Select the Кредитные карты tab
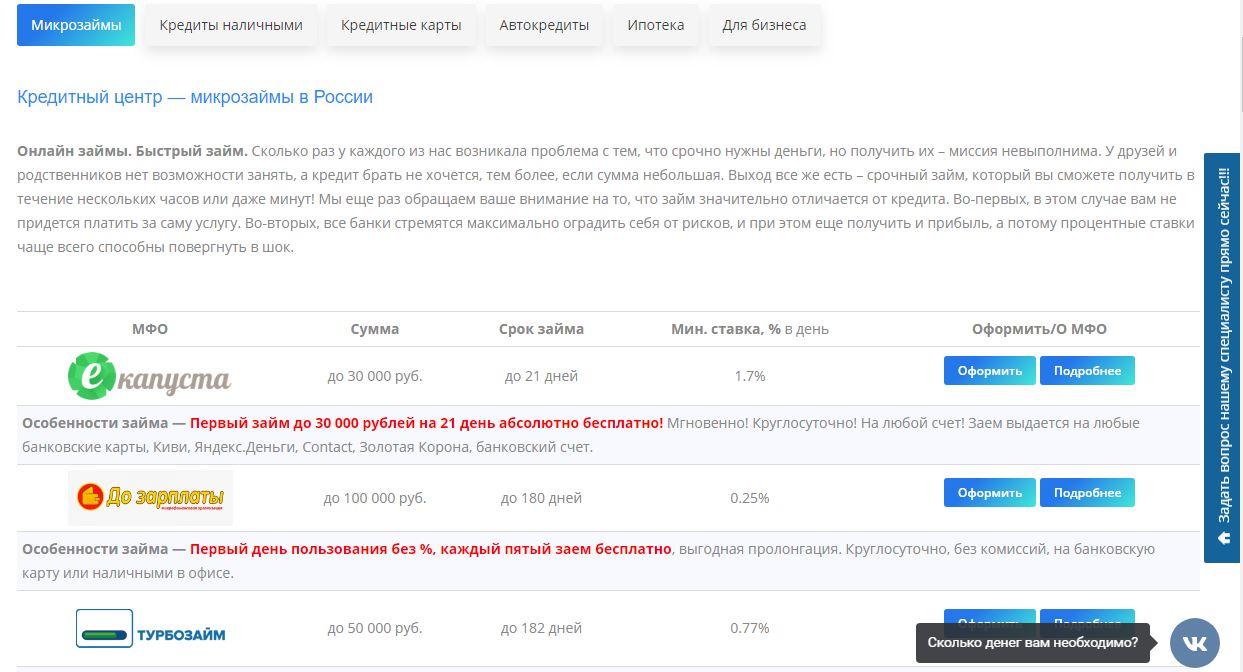Image resolution: width=1243 pixels, height=672 pixels. tap(401, 25)
